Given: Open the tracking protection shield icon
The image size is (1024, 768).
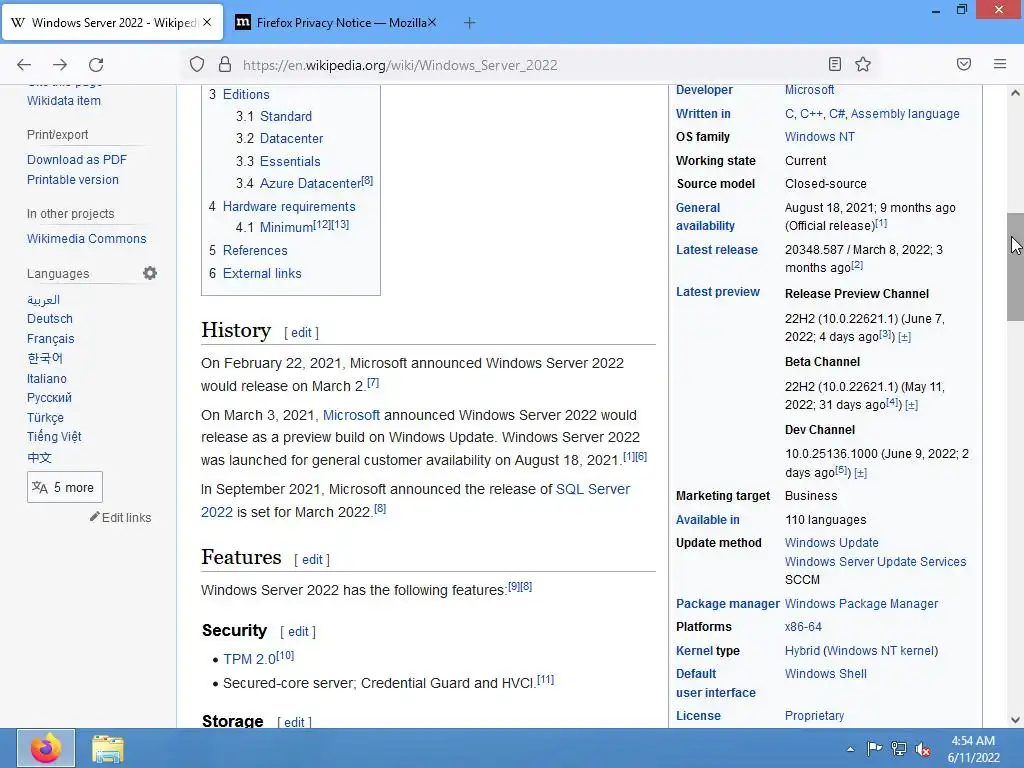Looking at the screenshot, I should [197, 65].
